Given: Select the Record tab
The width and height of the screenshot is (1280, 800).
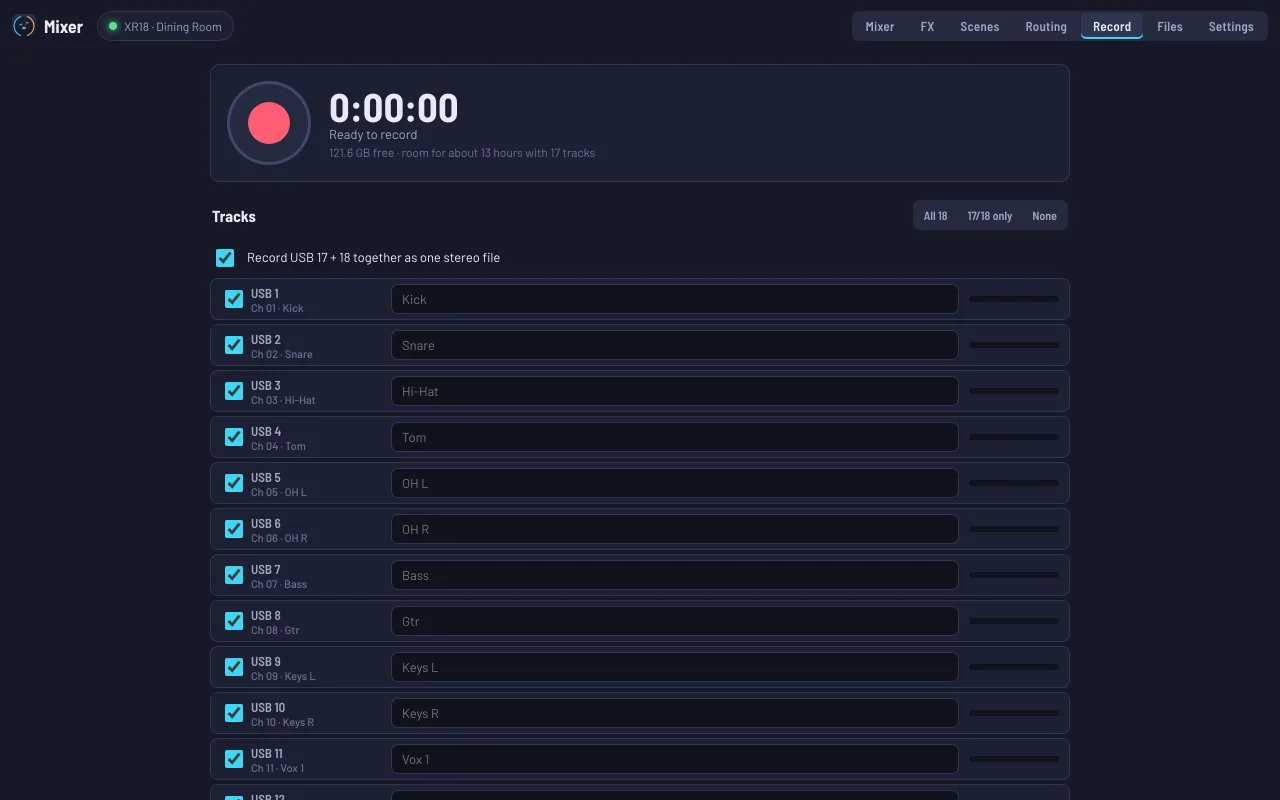Looking at the screenshot, I should pyautogui.click(x=1112, y=27).
